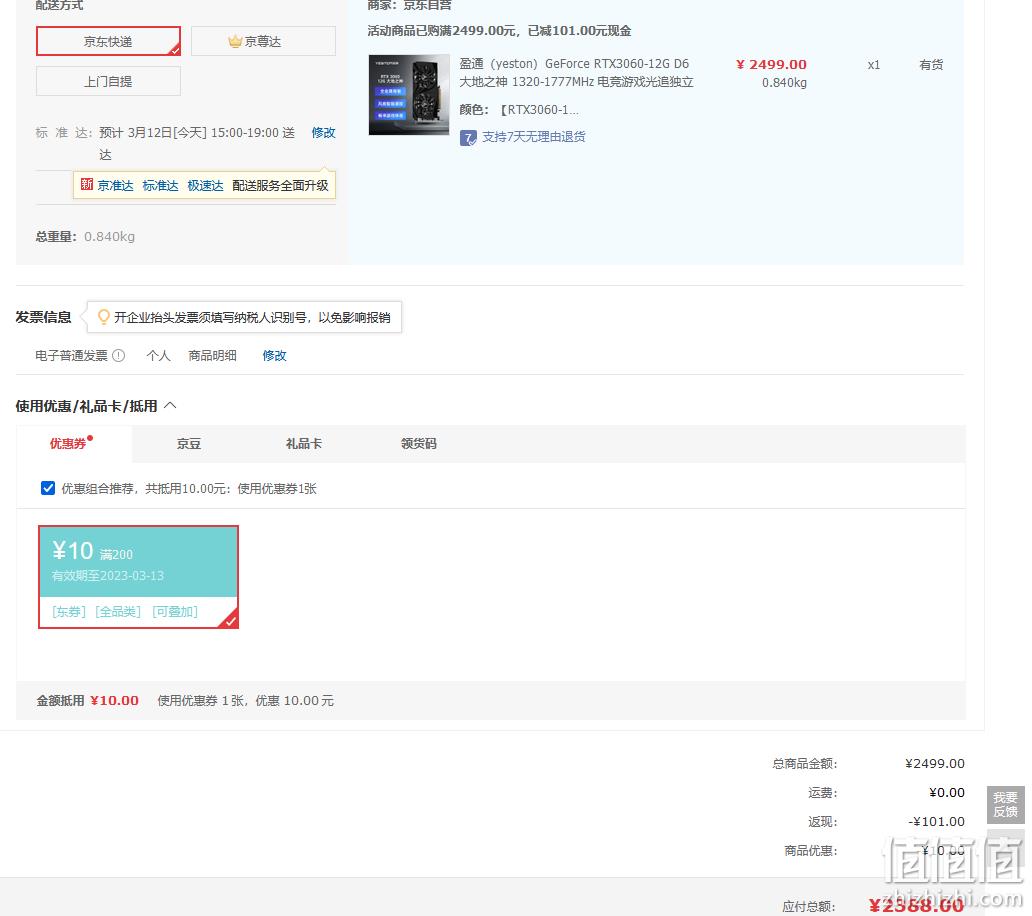Toggle the ¥10 满200 coupon card
Viewport: 1032px width, 916px height.
[138, 577]
